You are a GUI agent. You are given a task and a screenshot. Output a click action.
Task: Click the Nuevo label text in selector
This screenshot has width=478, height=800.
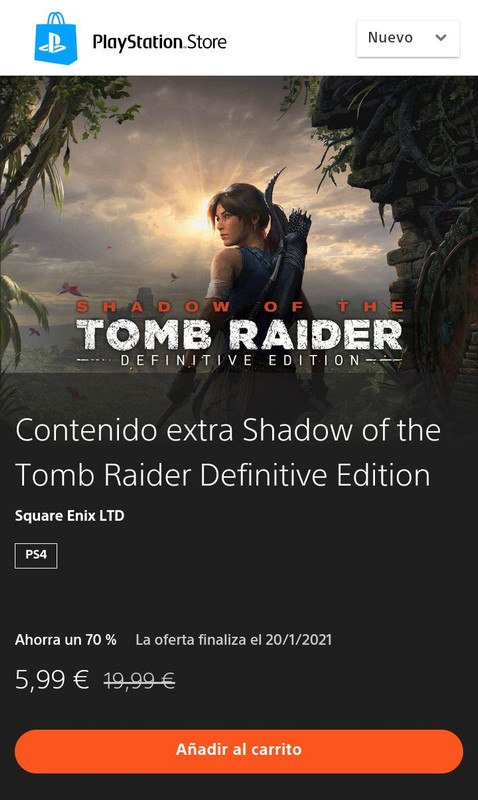(390, 38)
